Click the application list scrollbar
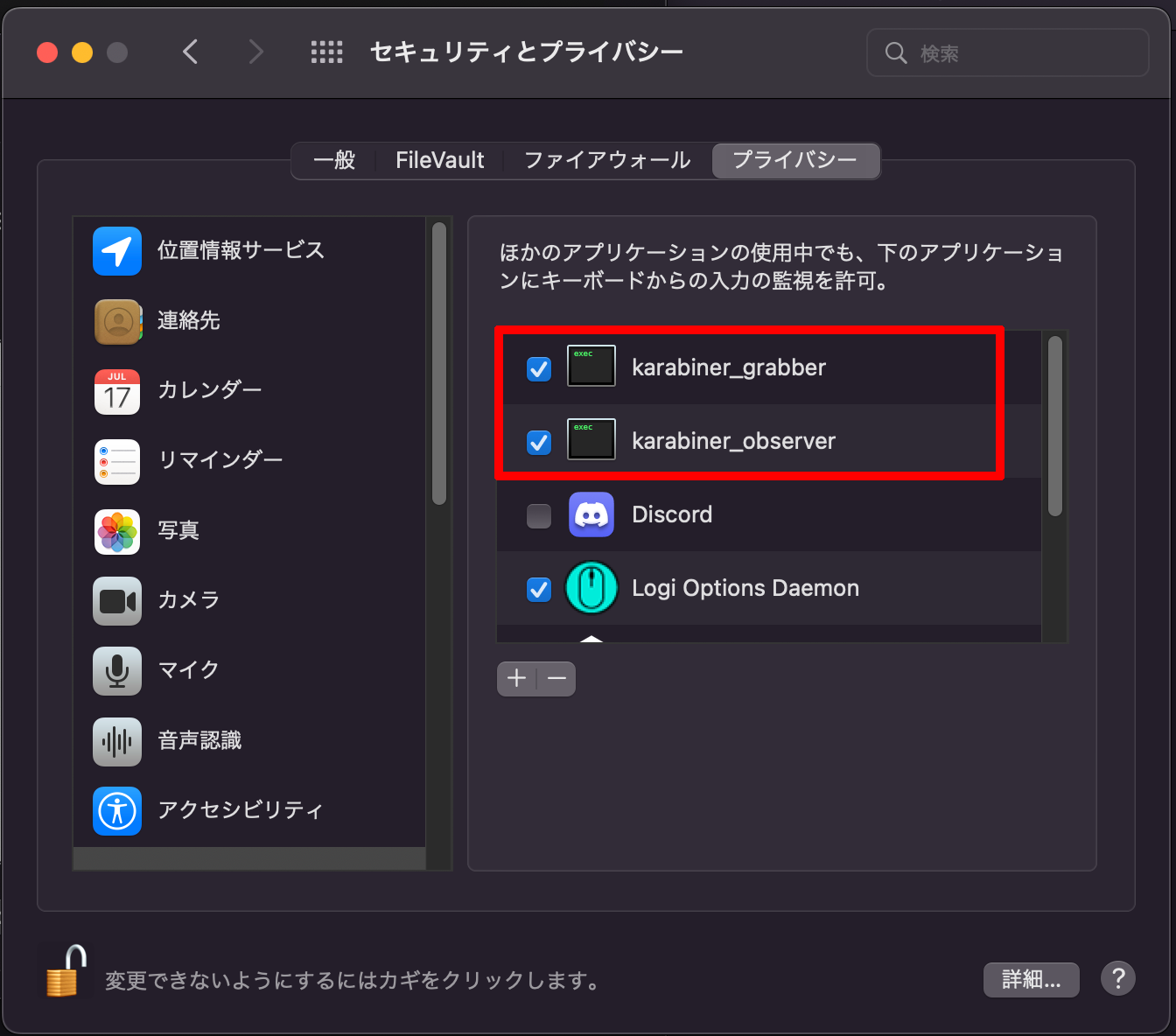The height and width of the screenshot is (1036, 1176). 1055,426
